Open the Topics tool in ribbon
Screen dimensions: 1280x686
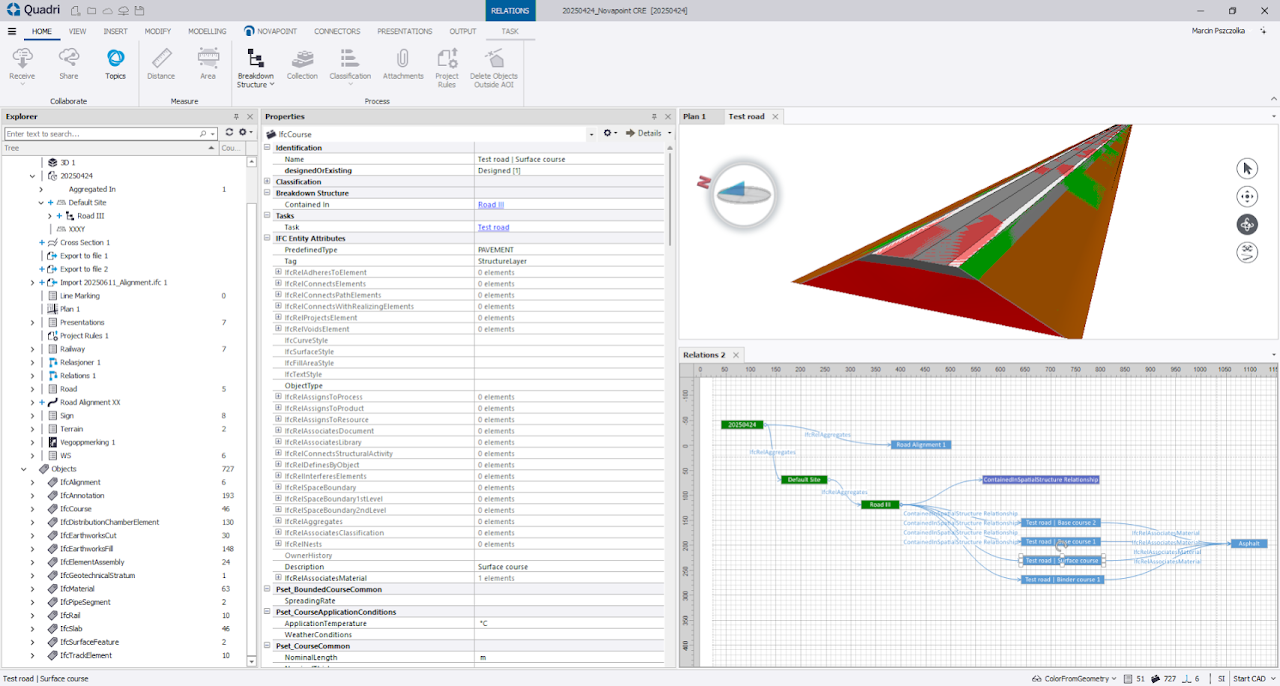(116, 63)
